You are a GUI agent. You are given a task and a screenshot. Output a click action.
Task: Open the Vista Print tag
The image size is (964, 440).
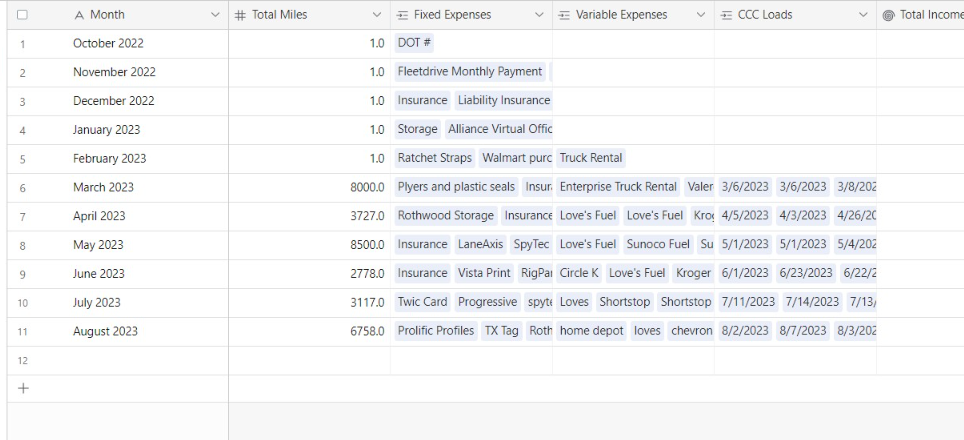click(x=484, y=273)
